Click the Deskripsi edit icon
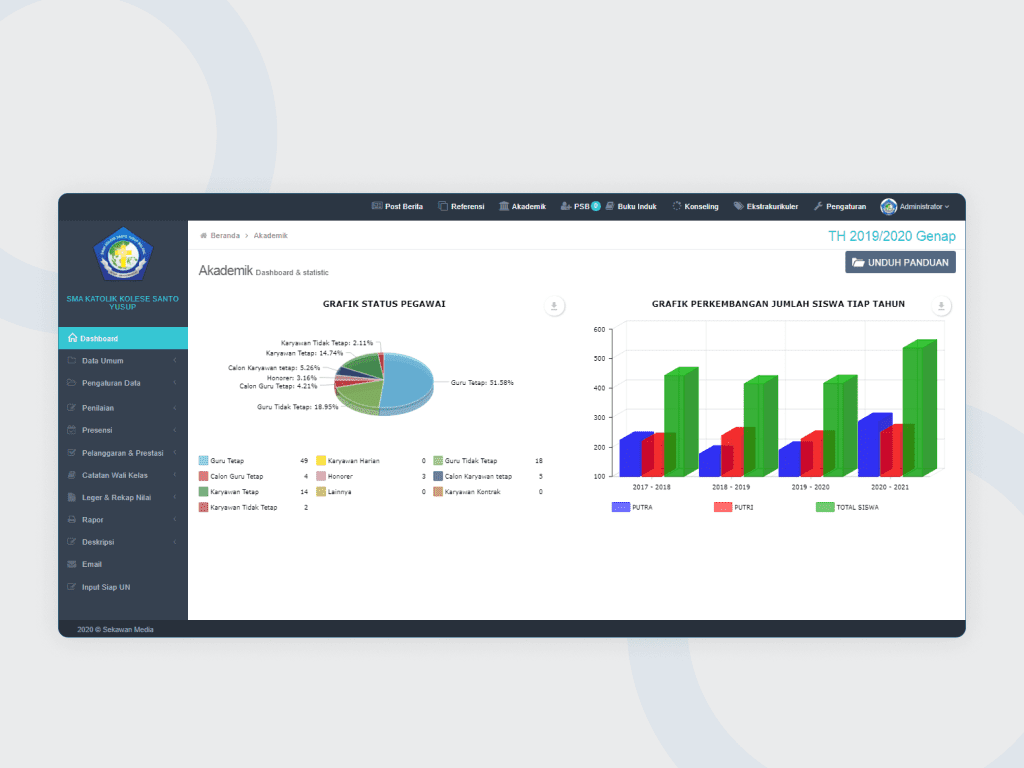Screen dimensions: 1024x768 pos(72,541)
